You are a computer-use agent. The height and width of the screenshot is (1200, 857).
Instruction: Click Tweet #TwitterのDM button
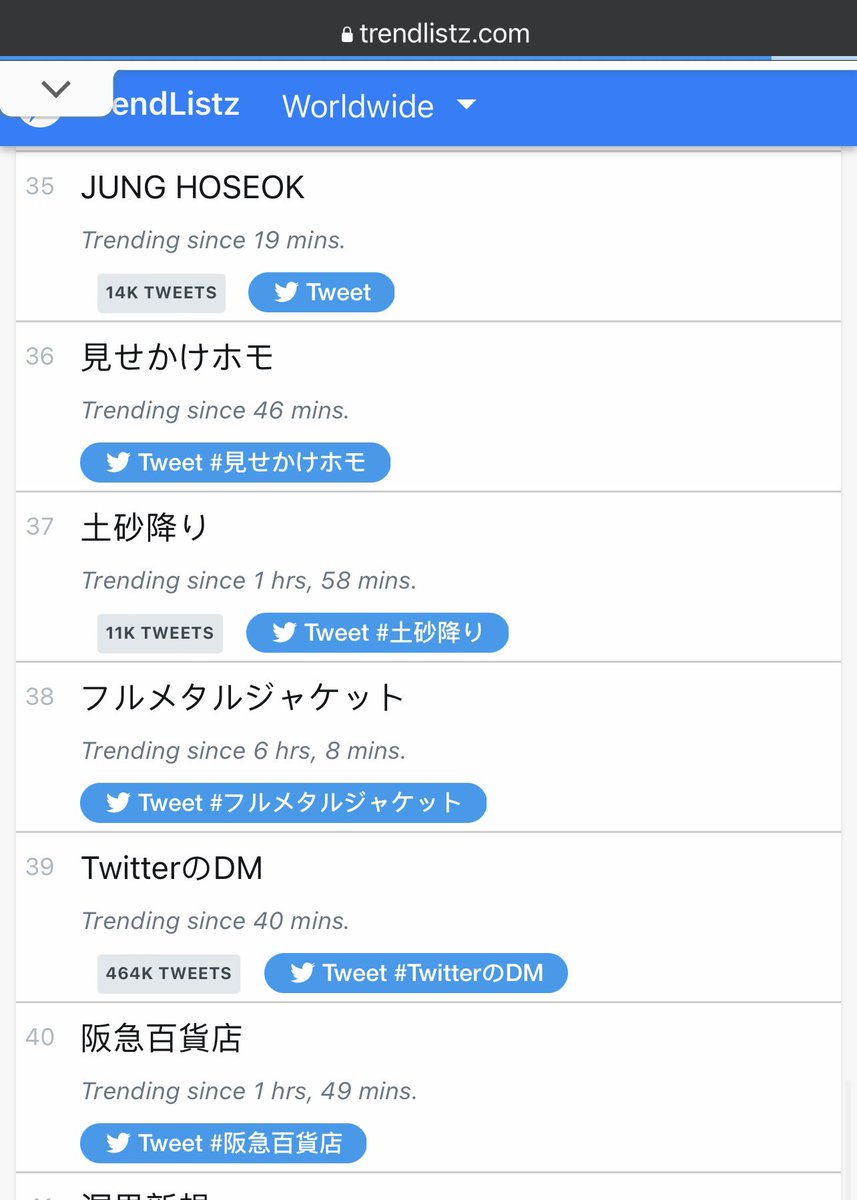click(416, 973)
